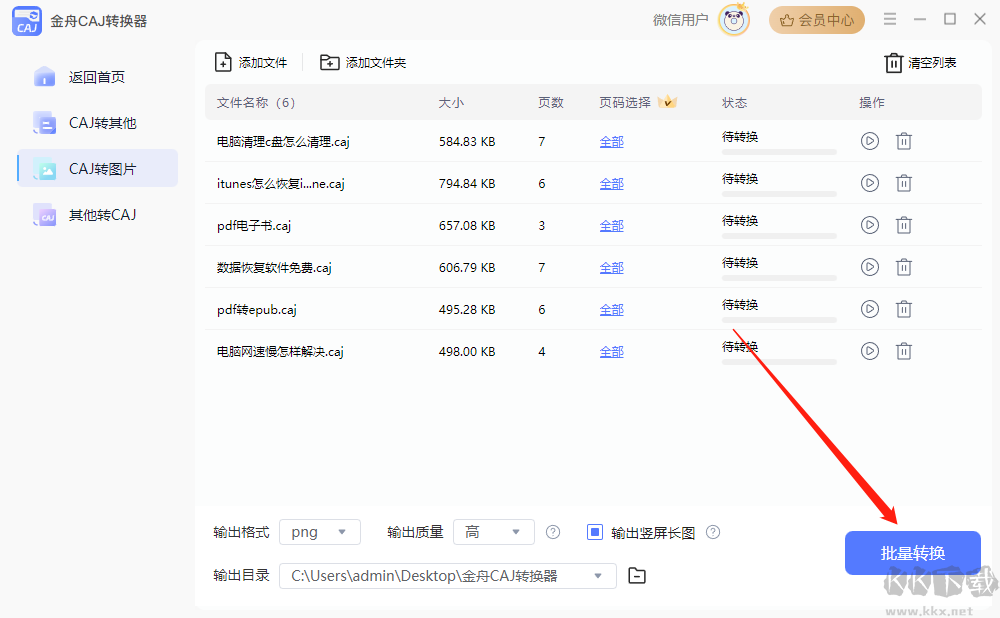The width and height of the screenshot is (1000, 618).
Task: Select file name 数据恢复软件免费.caj
Action: 274,268
